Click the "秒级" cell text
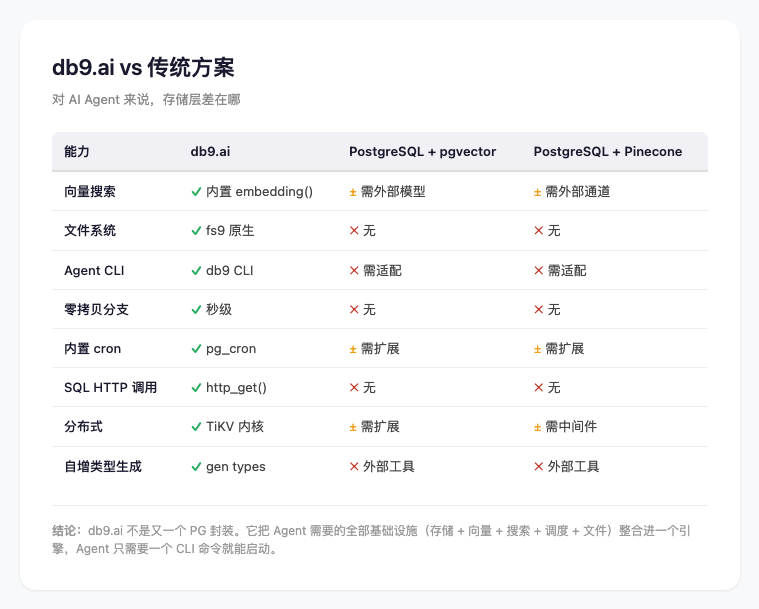The width and height of the screenshot is (759, 609). (219, 309)
